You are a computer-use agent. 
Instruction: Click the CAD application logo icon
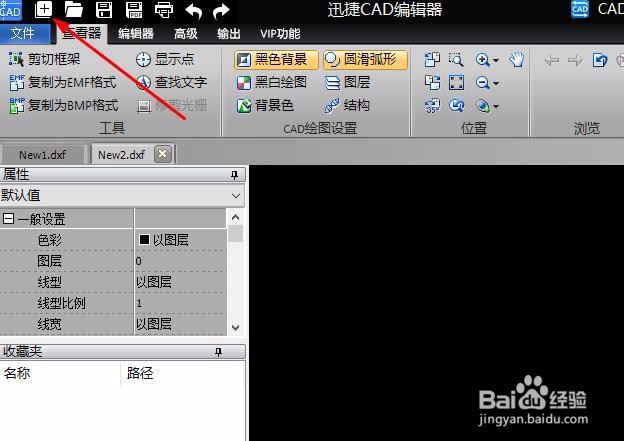(11, 10)
